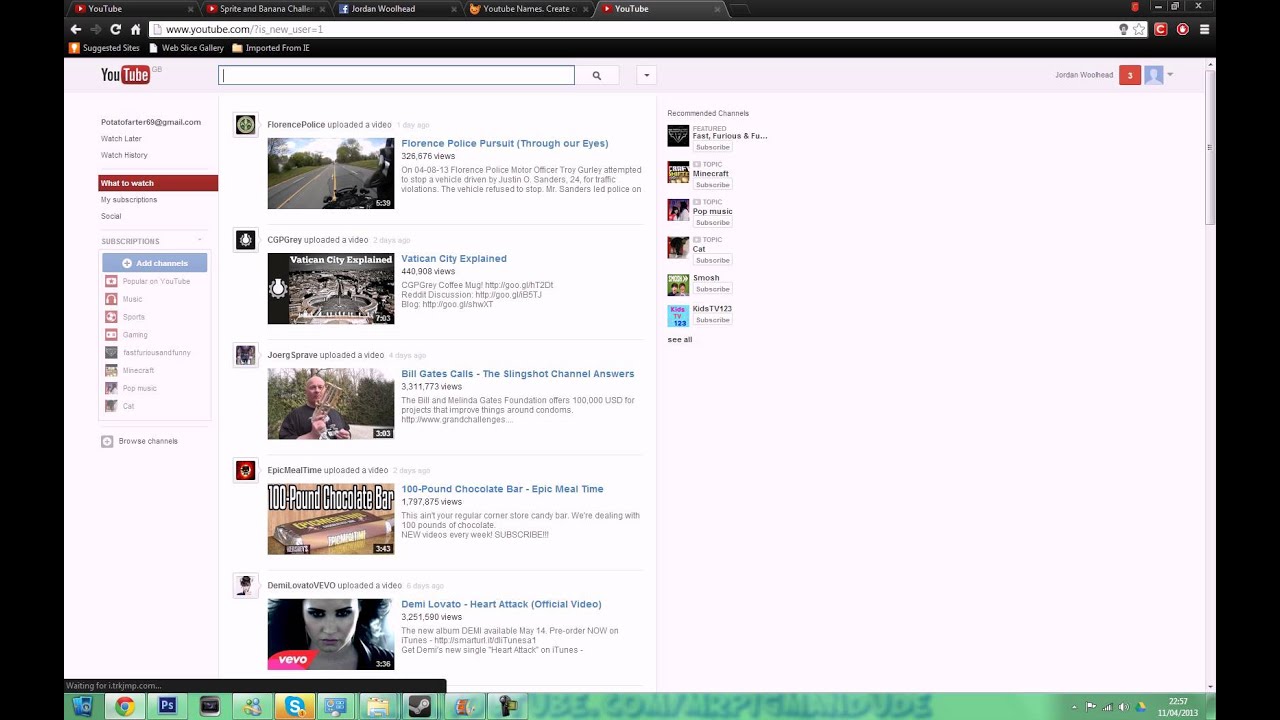The width and height of the screenshot is (1280, 720).
Task: Open My subscriptions in sidebar
Action: click(x=129, y=200)
